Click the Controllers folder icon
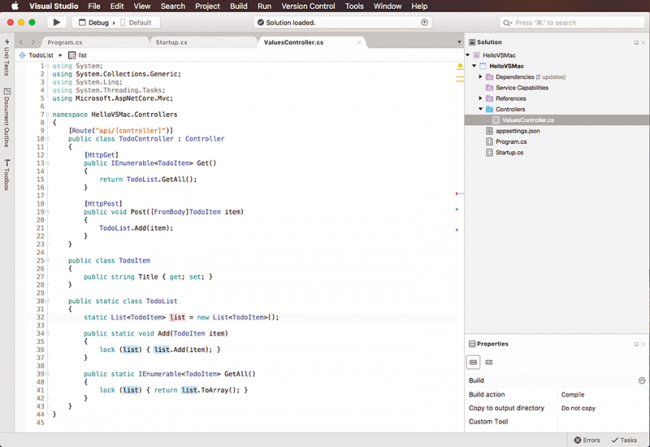 pyautogui.click(x=490, y=109)
